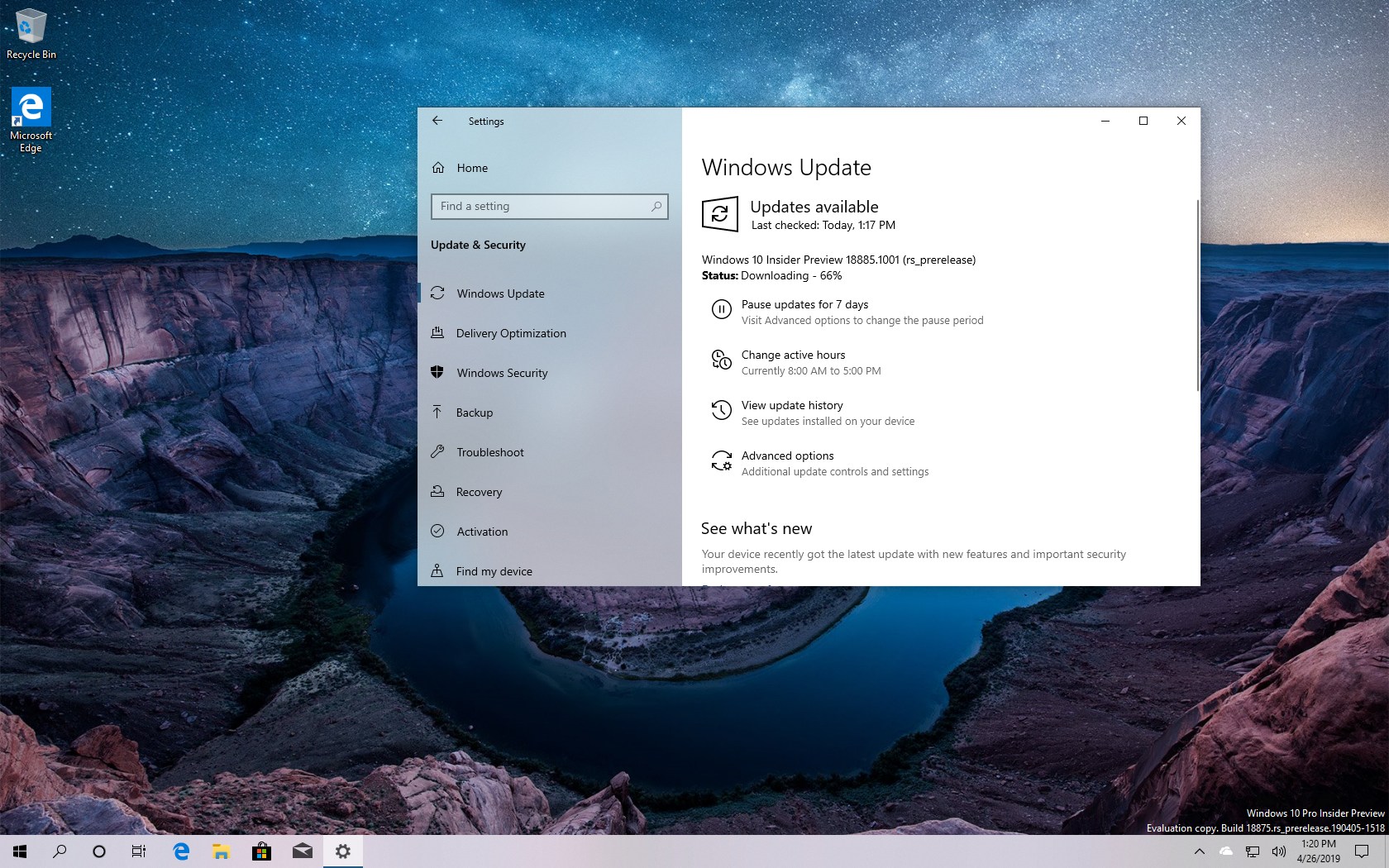Maximize the Settings window
The image size is (1389, 868).
tap(1143, 121)
